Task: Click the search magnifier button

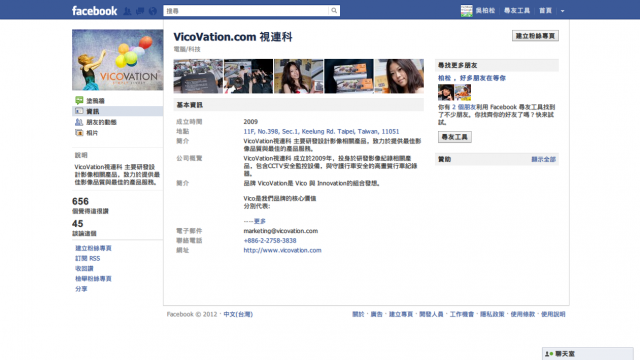Action: tap(334, 11)
